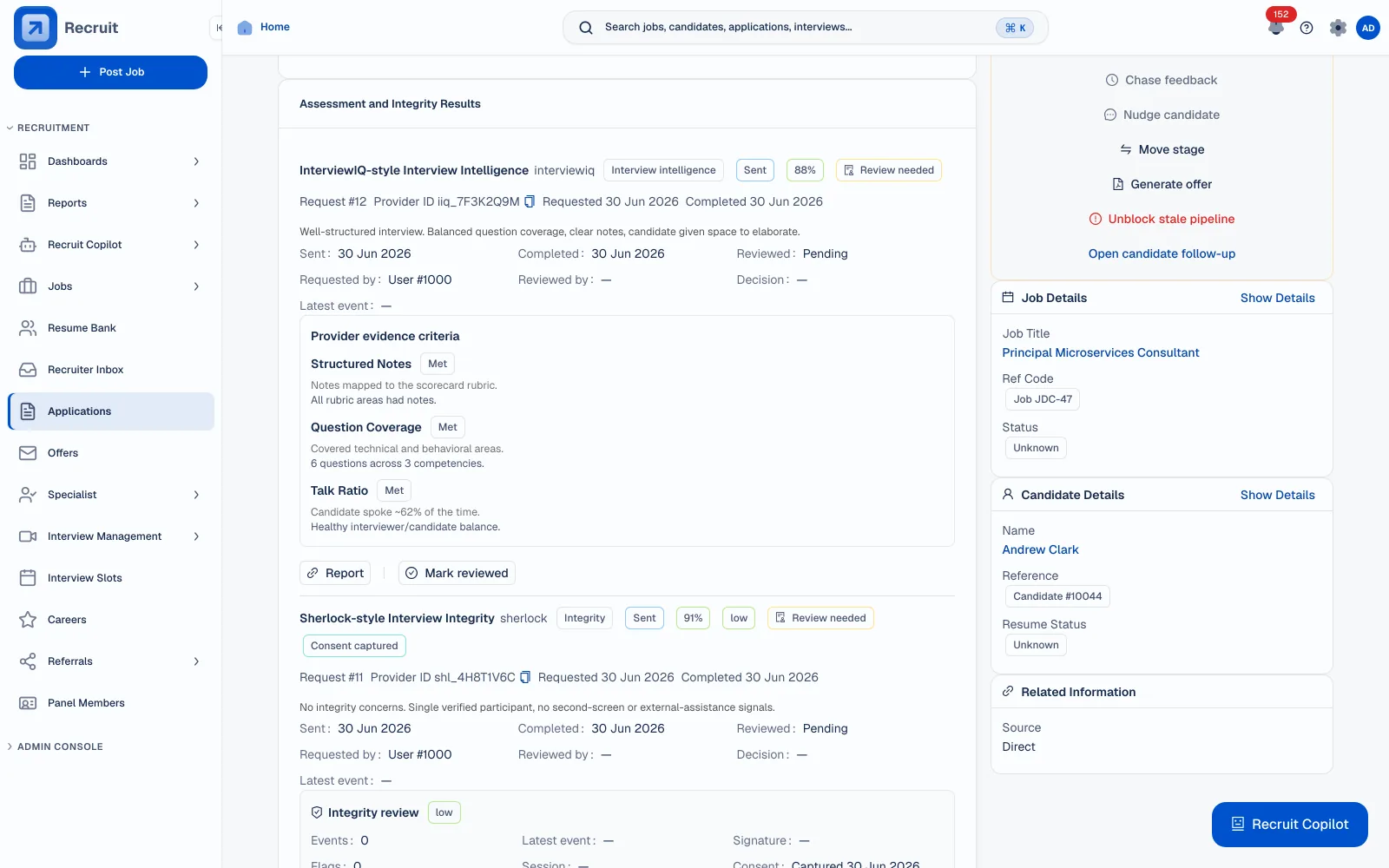This screenshot has width=1389, height=868.
Task: Open the AD user avatar menu
Action: (1368, 28)
